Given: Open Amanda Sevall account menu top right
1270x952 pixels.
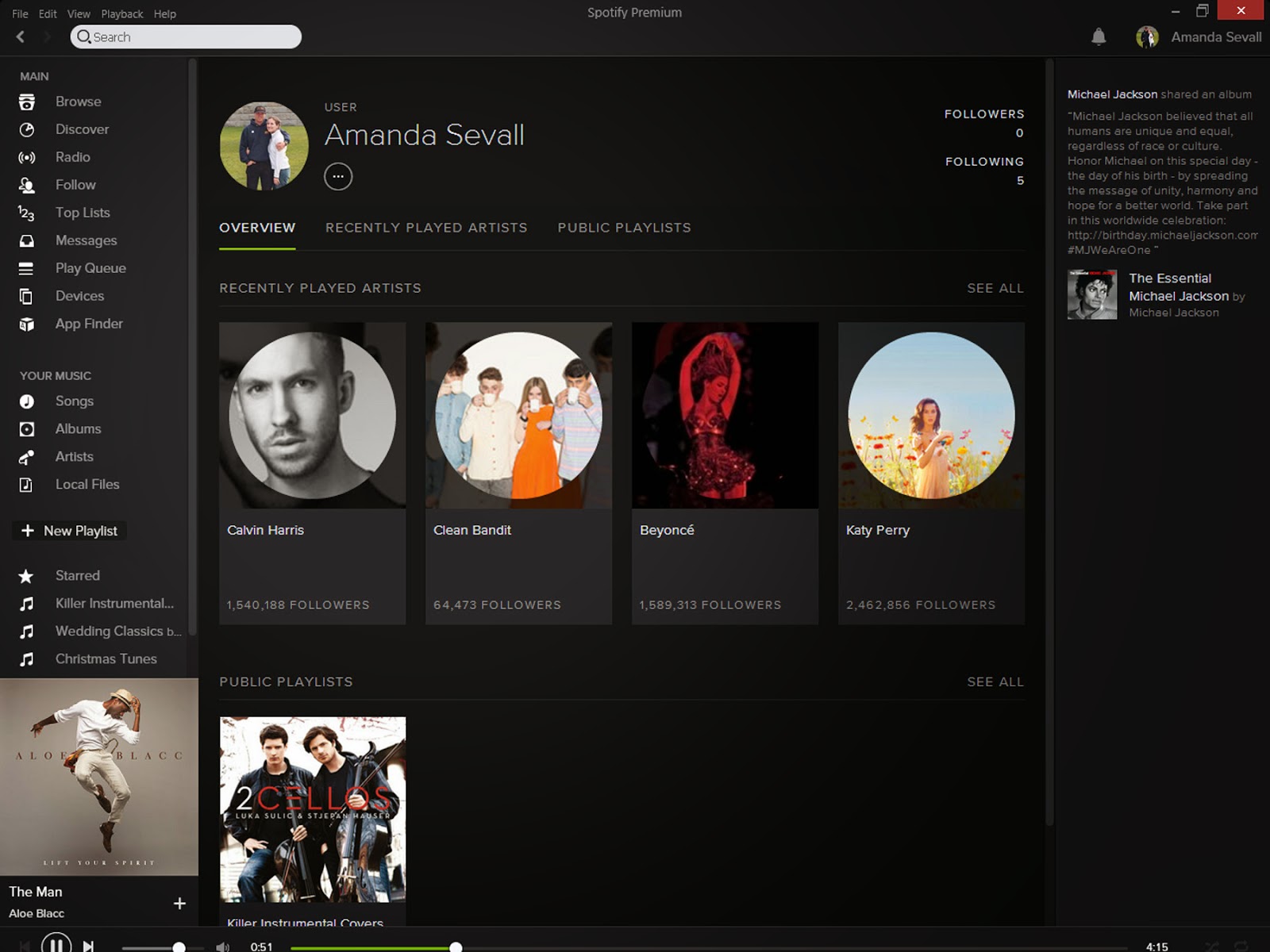Looking at the screenshot, I should coord(1216,37).
